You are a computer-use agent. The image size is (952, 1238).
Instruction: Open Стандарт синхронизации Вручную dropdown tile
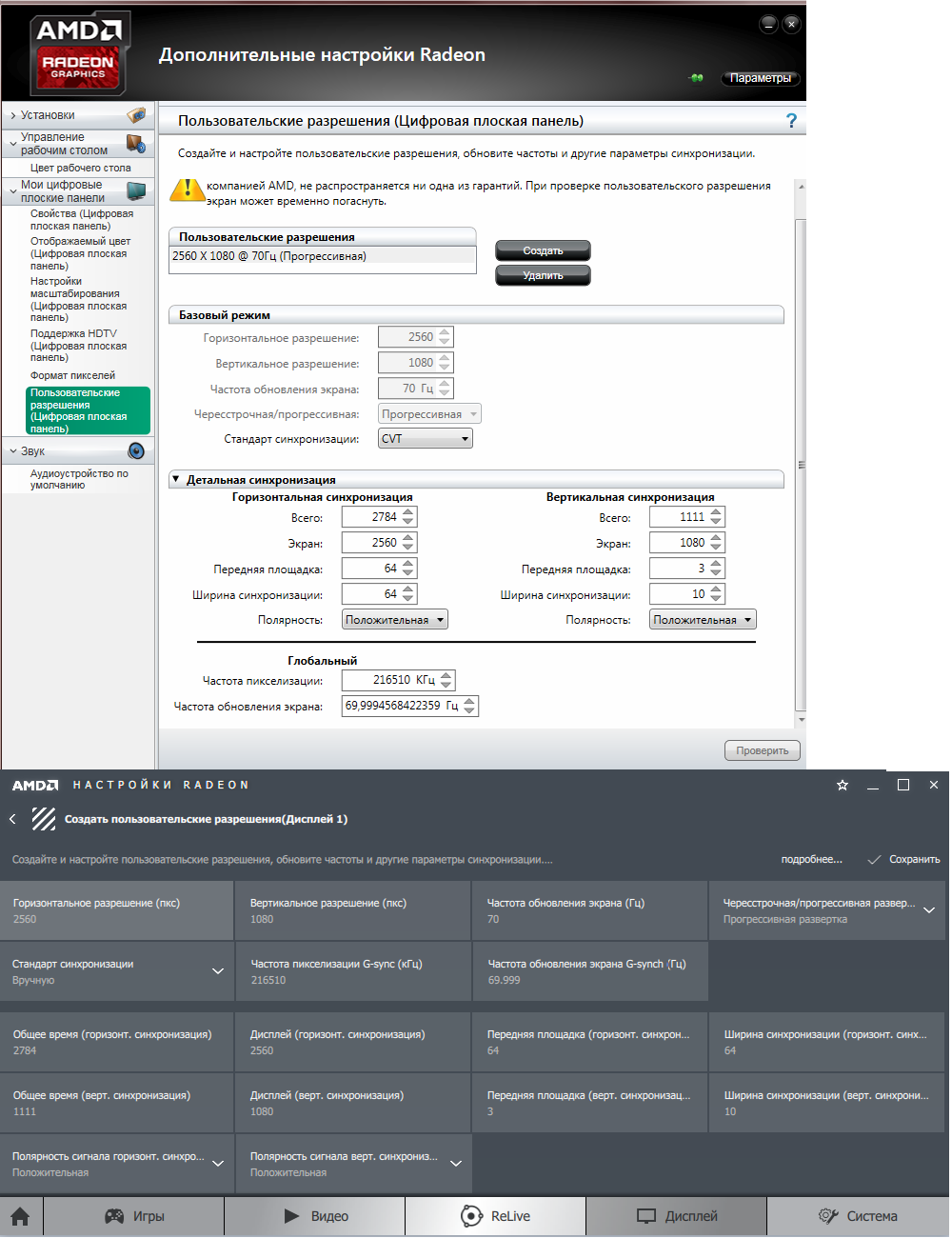pos(116,971)
